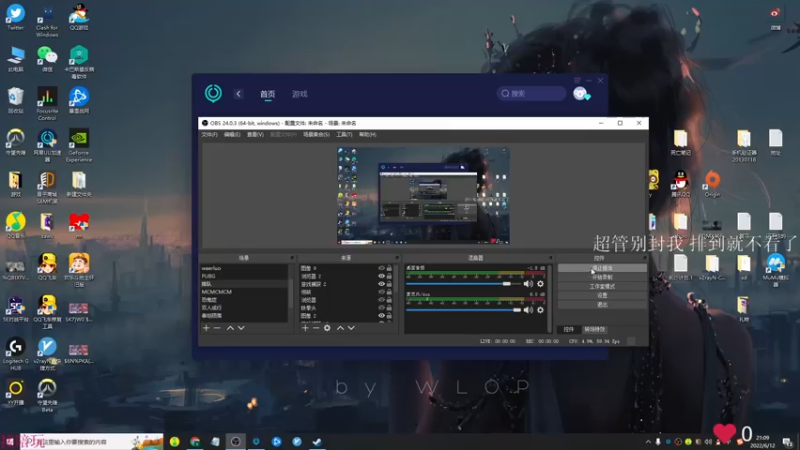The image size is (800, 450).
Task: Open Twitter desktop shortcut
Action: coord(15,17)
